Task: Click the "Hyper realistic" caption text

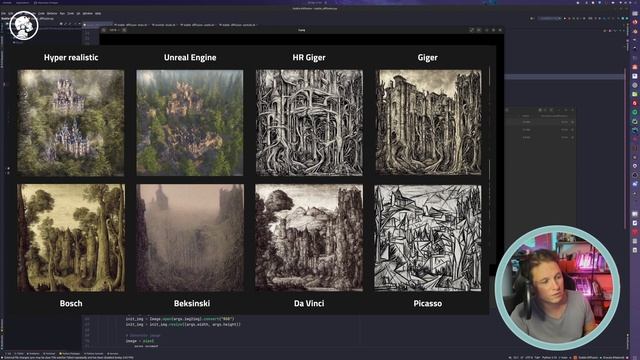Action: coord(71,58)
